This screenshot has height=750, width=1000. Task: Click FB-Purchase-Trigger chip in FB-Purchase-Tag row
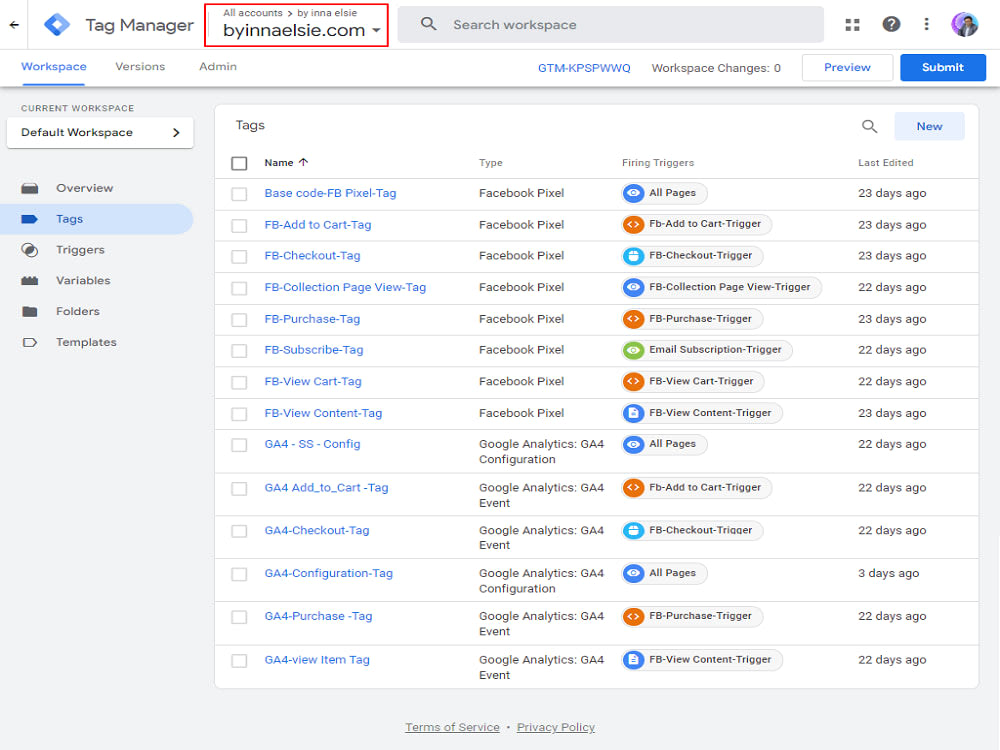[x=692, y=319]
